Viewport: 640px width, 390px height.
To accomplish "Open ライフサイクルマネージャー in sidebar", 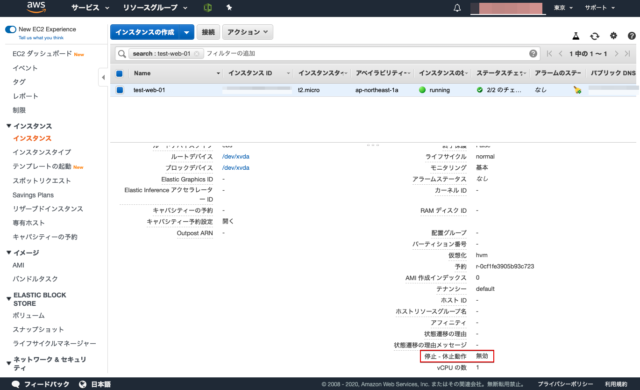I will (x=54, y=343).
